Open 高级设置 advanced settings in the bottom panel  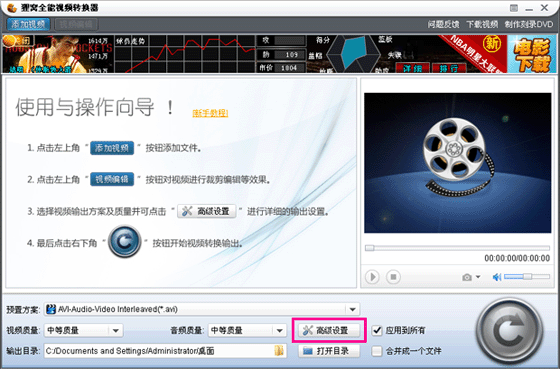click(329, 330)
